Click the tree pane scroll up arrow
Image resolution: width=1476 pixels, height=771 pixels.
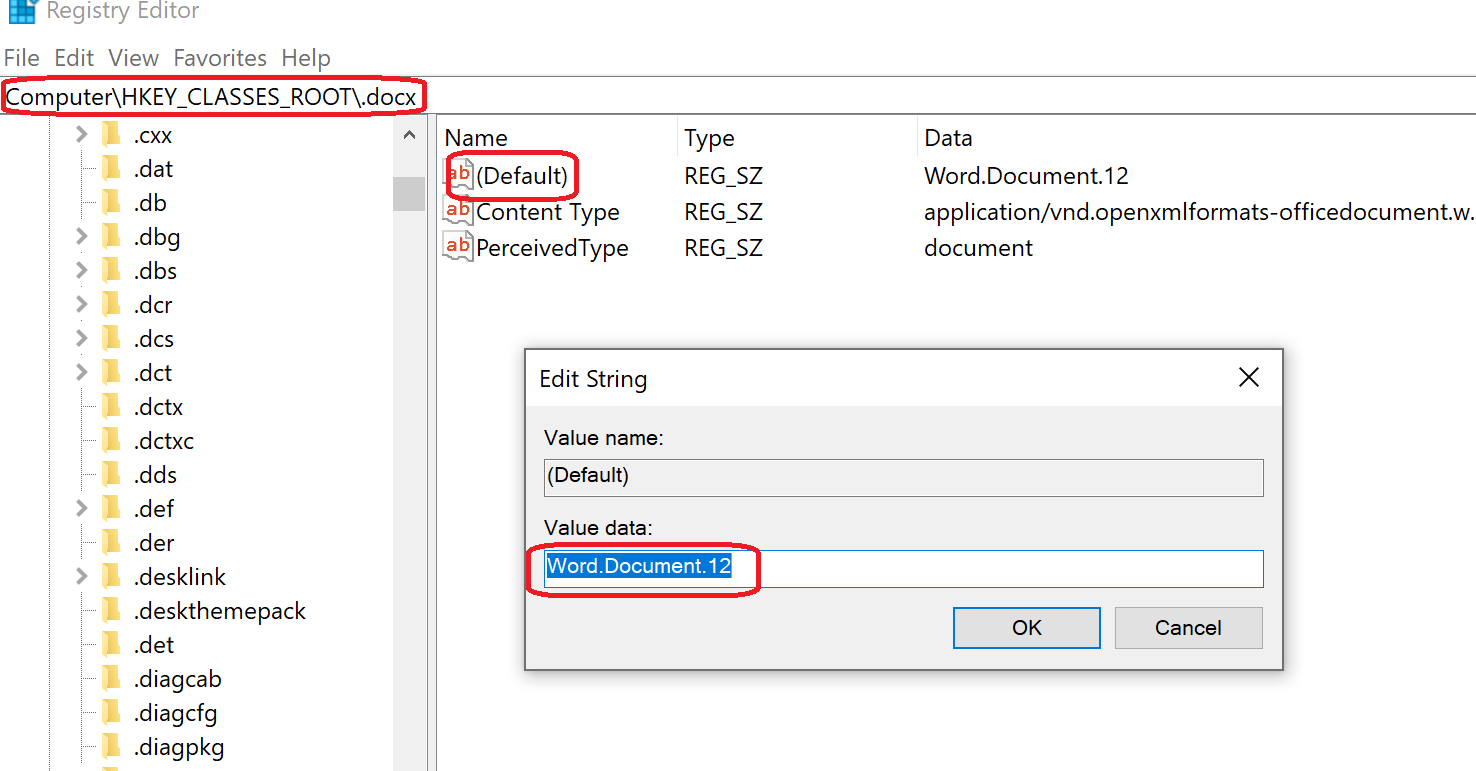point(409,135)
